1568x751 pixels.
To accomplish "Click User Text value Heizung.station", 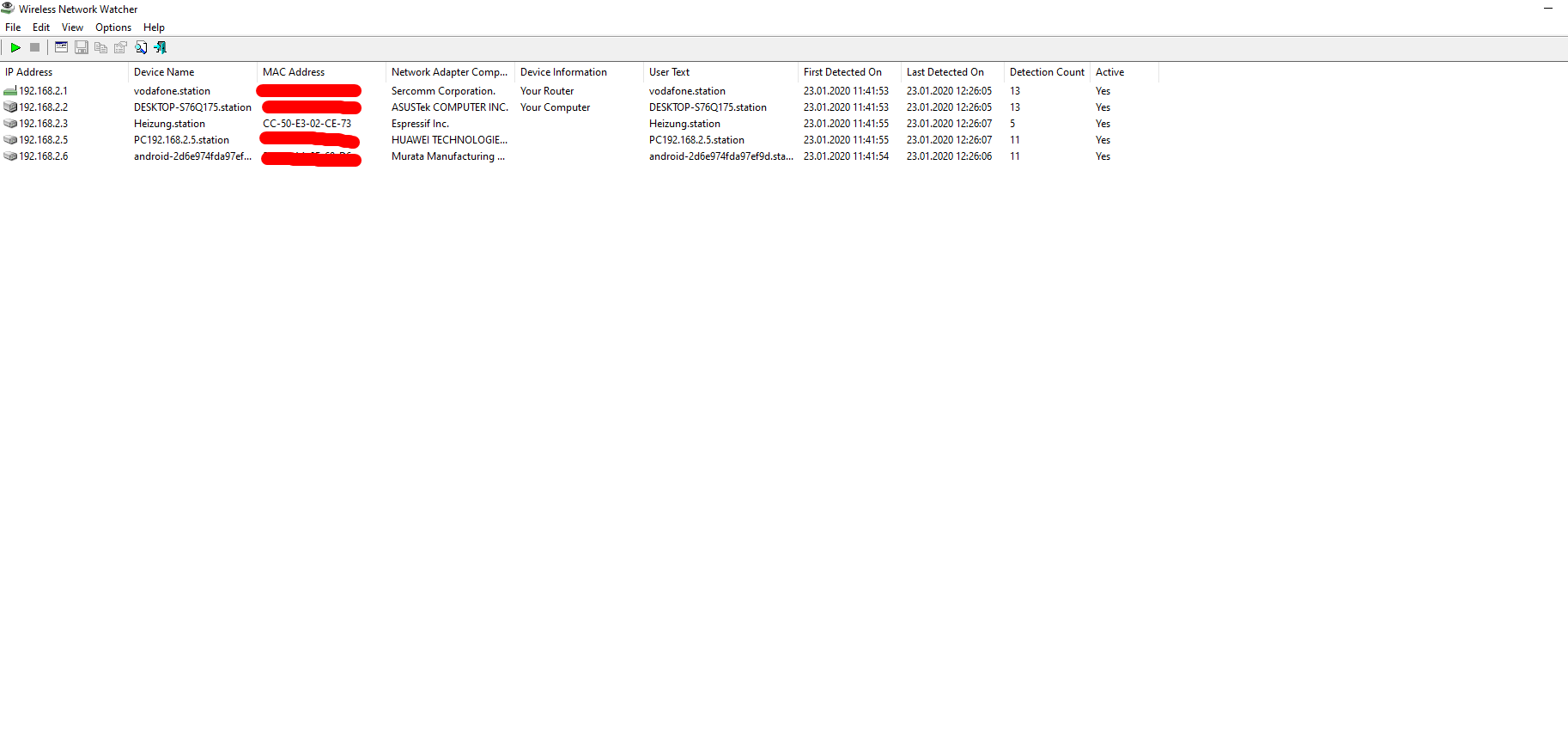I will 684,124.
